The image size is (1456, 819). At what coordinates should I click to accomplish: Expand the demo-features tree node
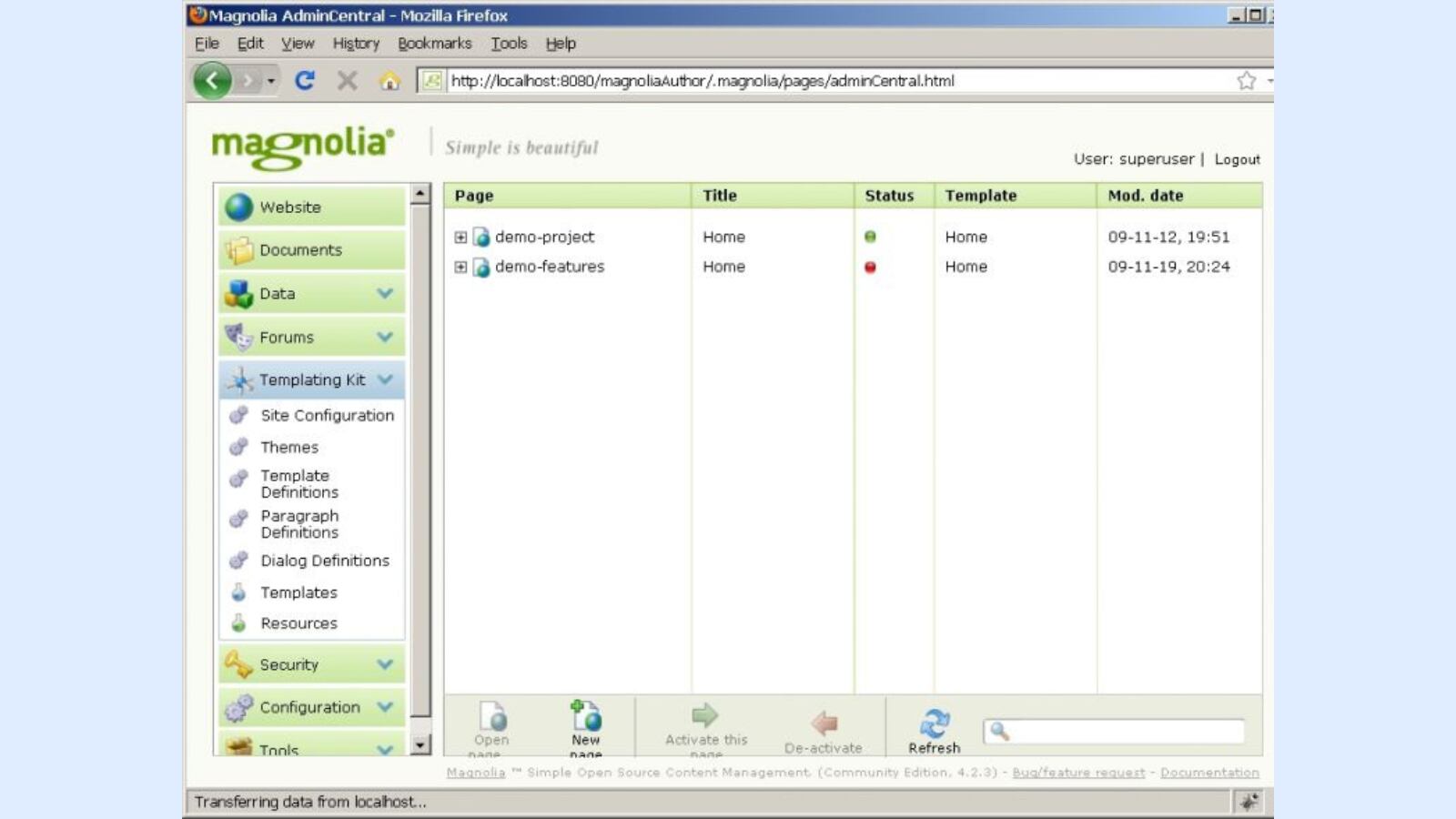click(460, 268)
